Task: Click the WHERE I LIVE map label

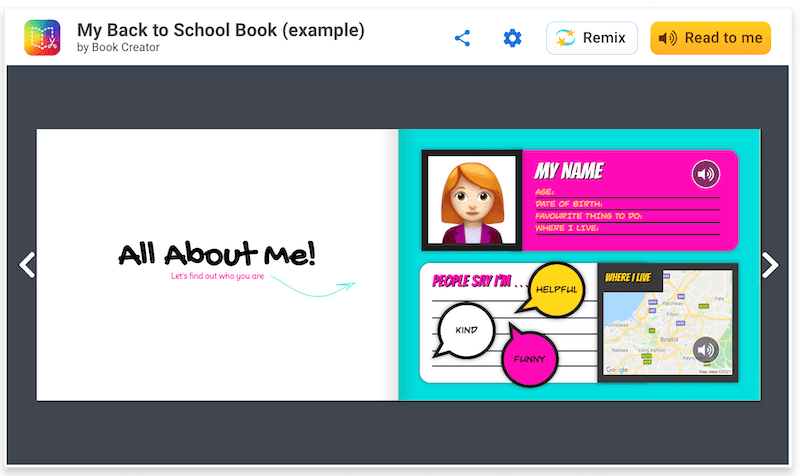Action: point(628,278)
